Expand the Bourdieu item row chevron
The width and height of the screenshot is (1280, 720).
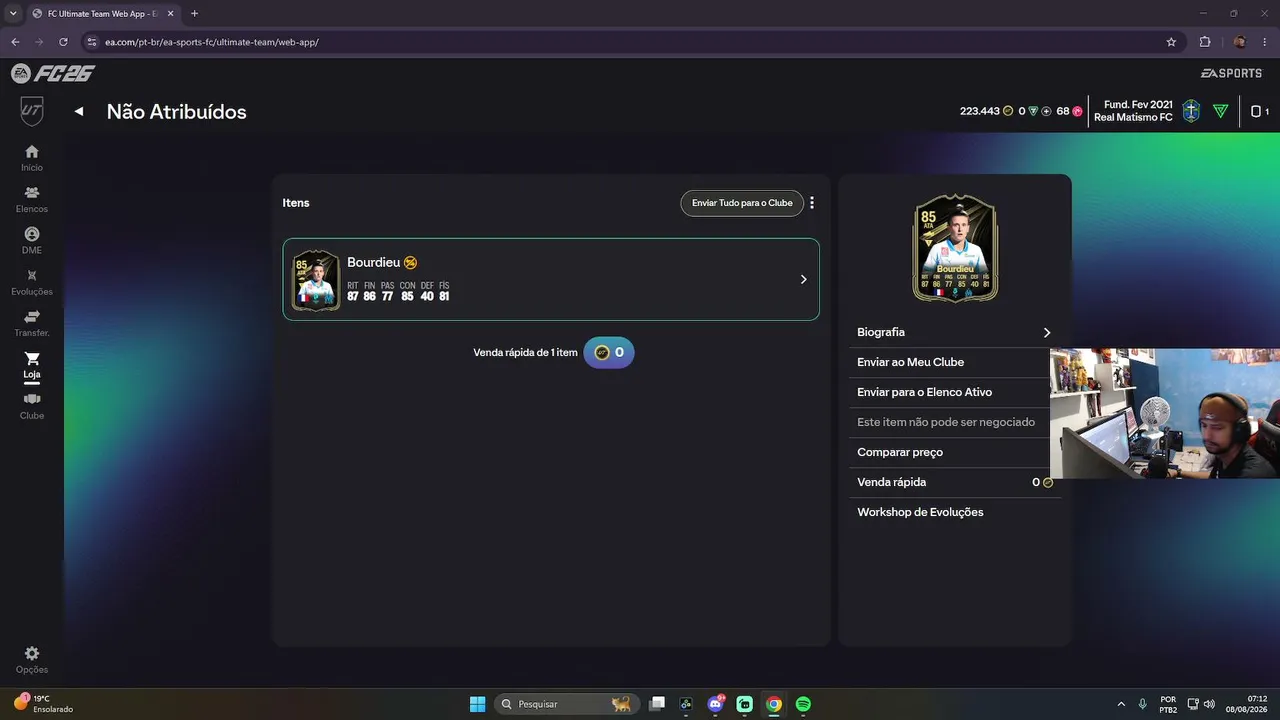803,280
